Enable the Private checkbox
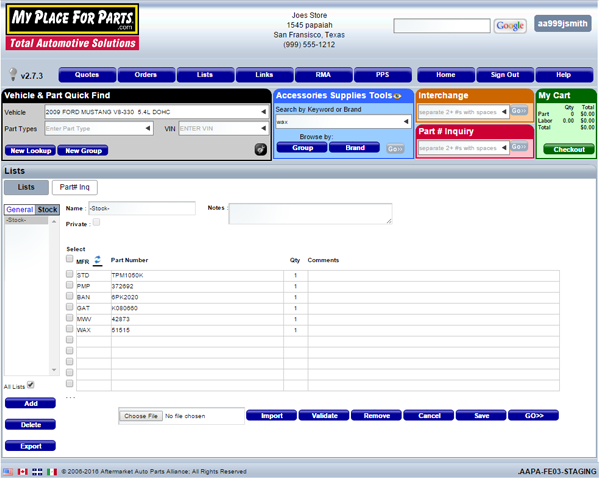Image resolution: width=599 pixels, height=478 pixels. tap(97, 222)
